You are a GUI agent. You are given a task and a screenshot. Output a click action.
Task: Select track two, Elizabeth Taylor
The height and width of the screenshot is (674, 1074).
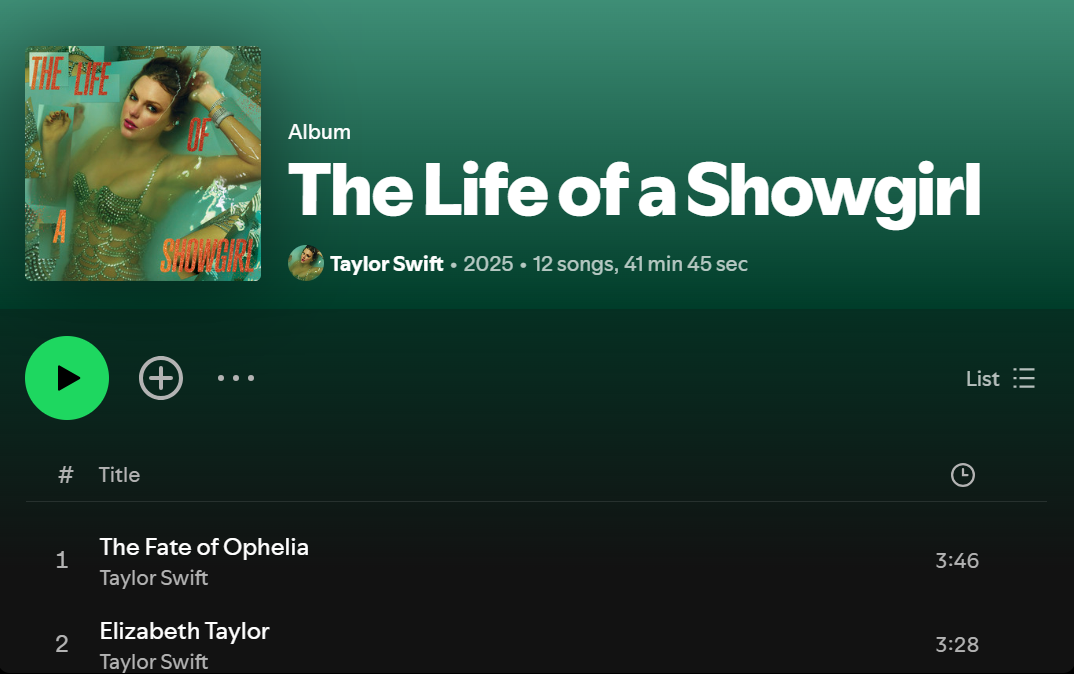click(x=185, y=632)
